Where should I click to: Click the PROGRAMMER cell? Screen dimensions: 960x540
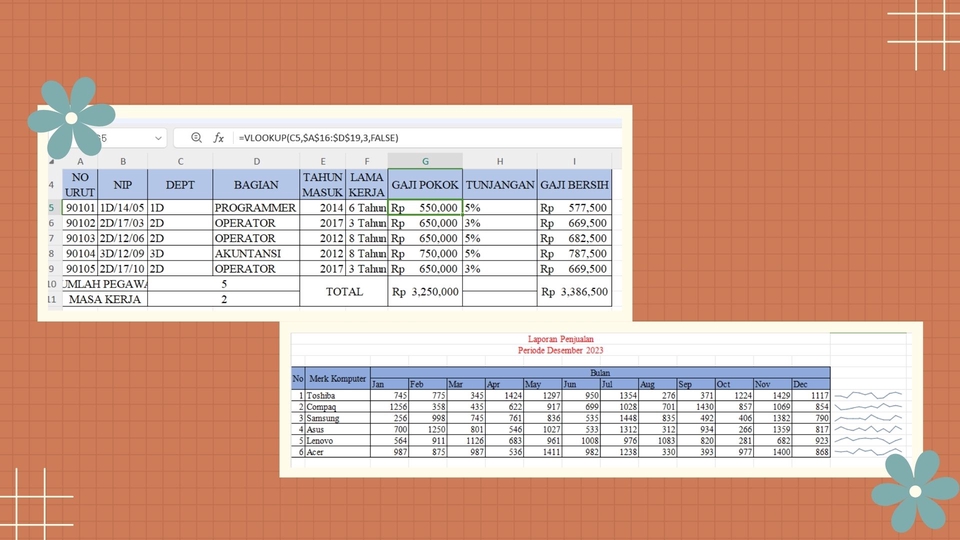pyautogui.click(x=256, y=208)
